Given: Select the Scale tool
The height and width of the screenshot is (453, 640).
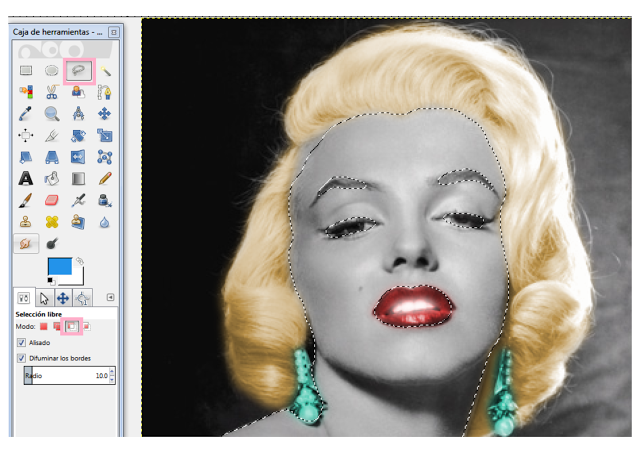Looking at the screenshot, I should pos(104,135).
